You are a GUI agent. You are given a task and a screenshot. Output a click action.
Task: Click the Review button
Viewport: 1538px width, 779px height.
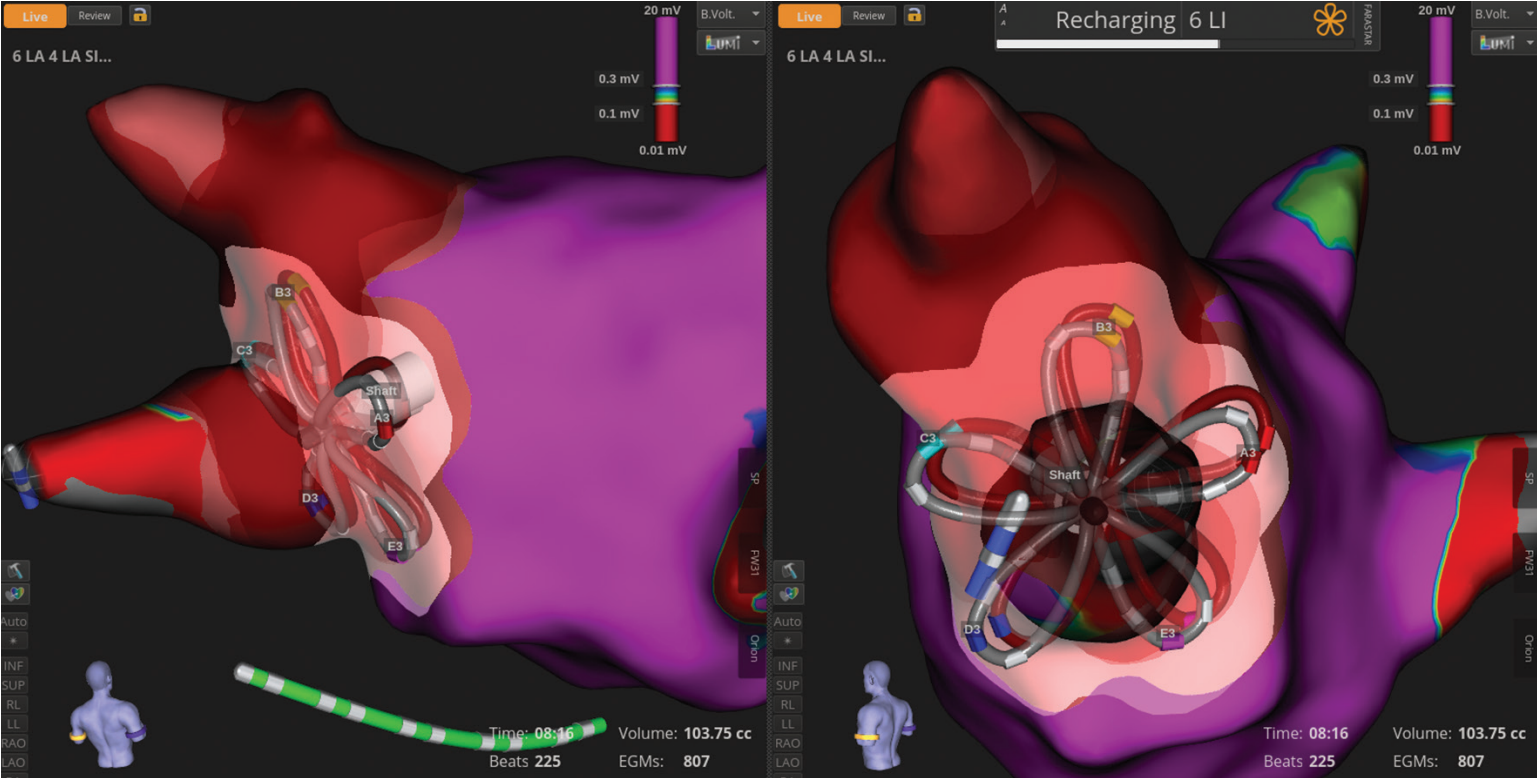[x=95, y=15]
